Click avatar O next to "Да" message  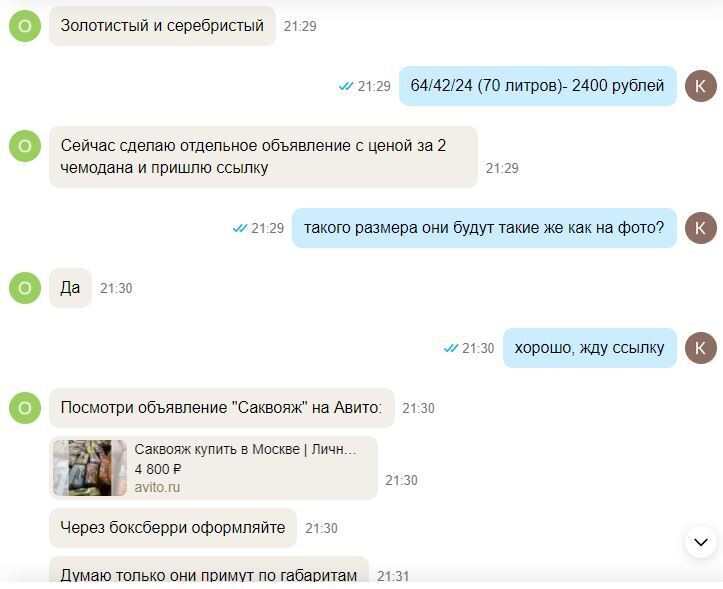[25, 288]
